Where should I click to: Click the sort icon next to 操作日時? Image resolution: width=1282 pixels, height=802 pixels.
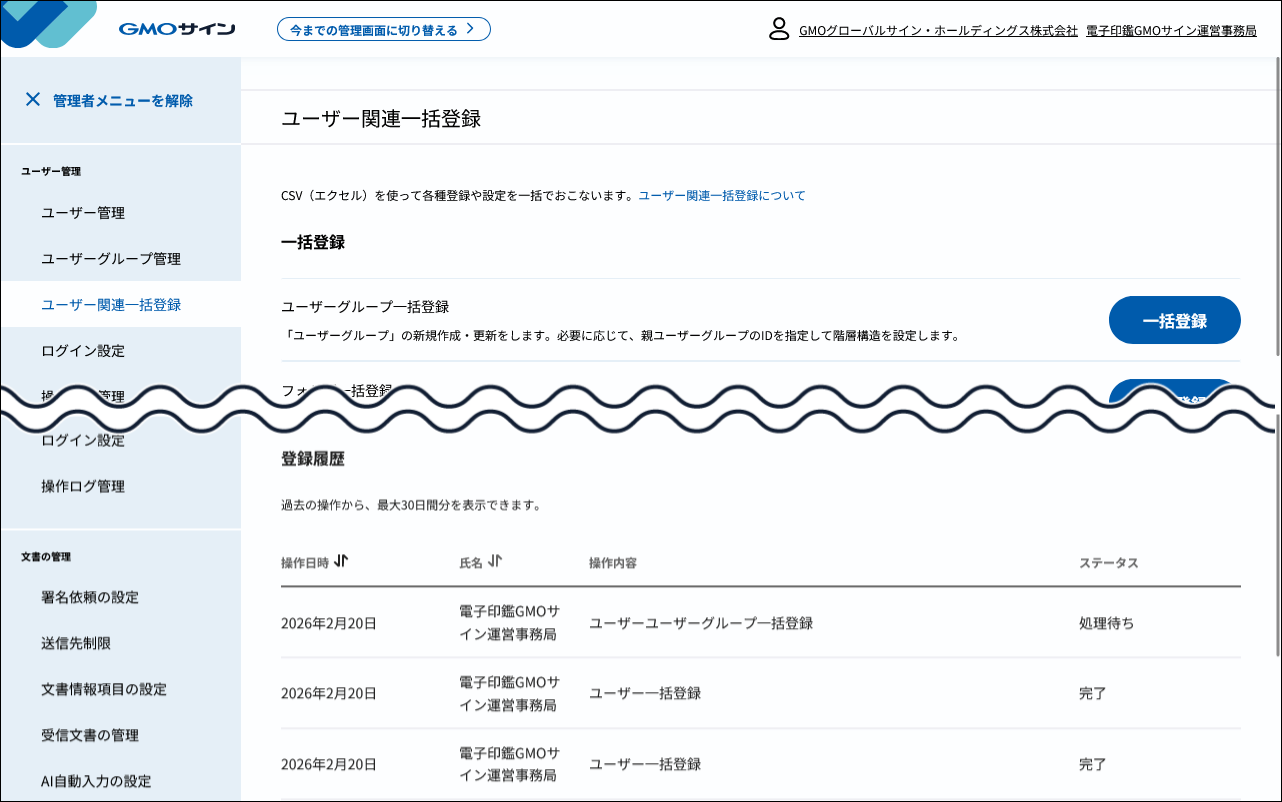pos(340,562)
